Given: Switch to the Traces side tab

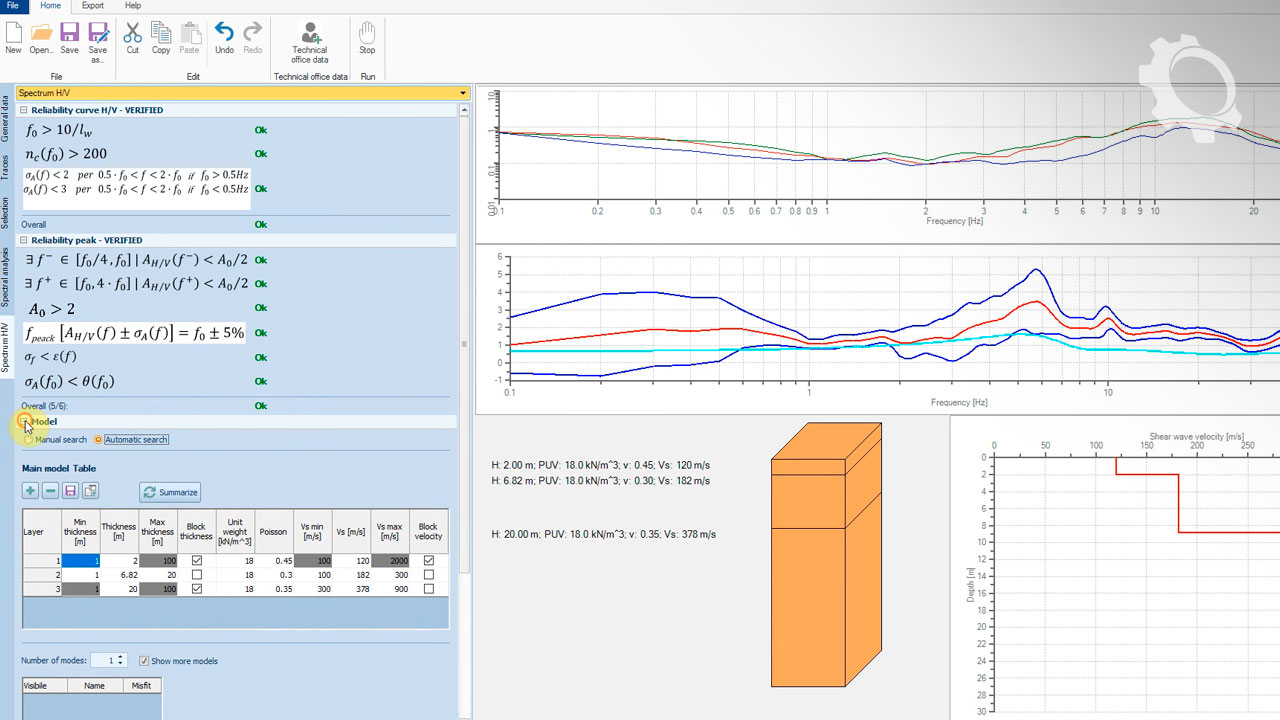Looking at the screenshot, I should pos(5,166).
